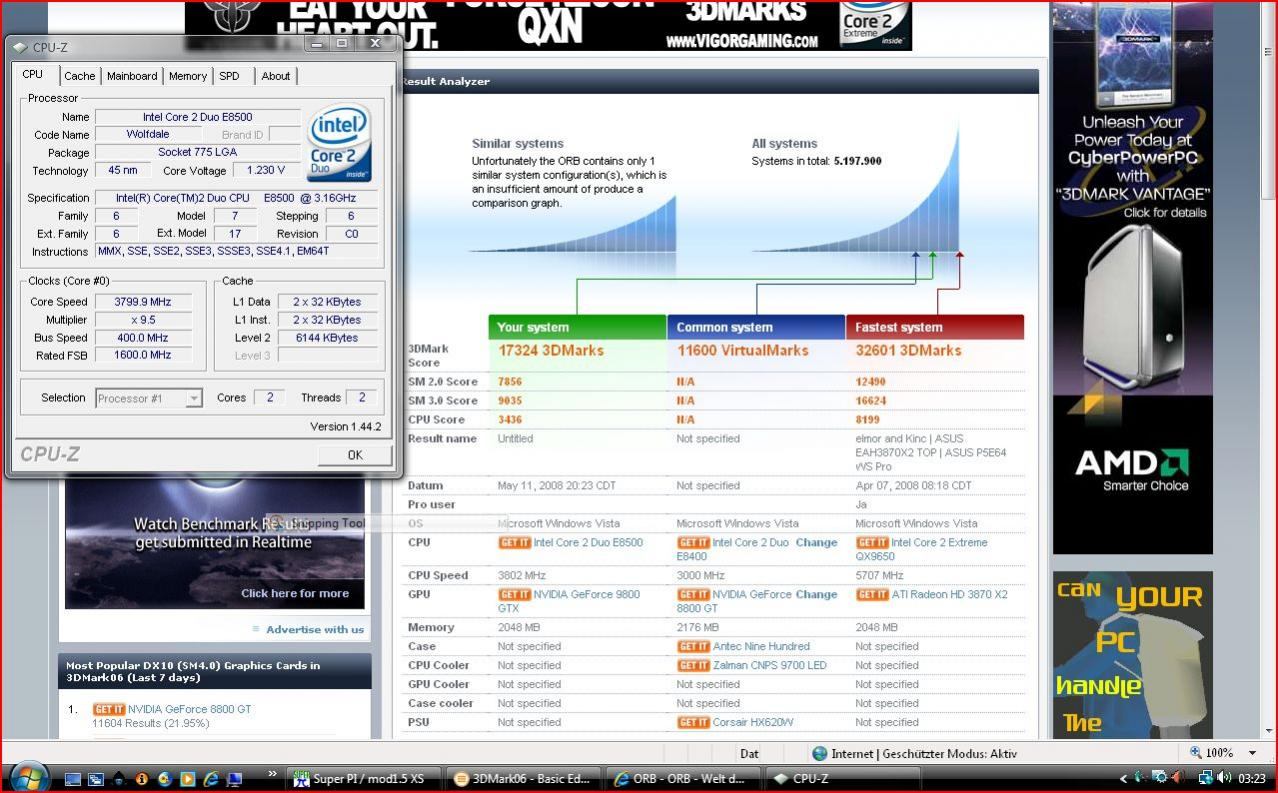Click GET IT badge for Antec Nine Hundred
This screenshot has height=793, width=1278.
693,647
